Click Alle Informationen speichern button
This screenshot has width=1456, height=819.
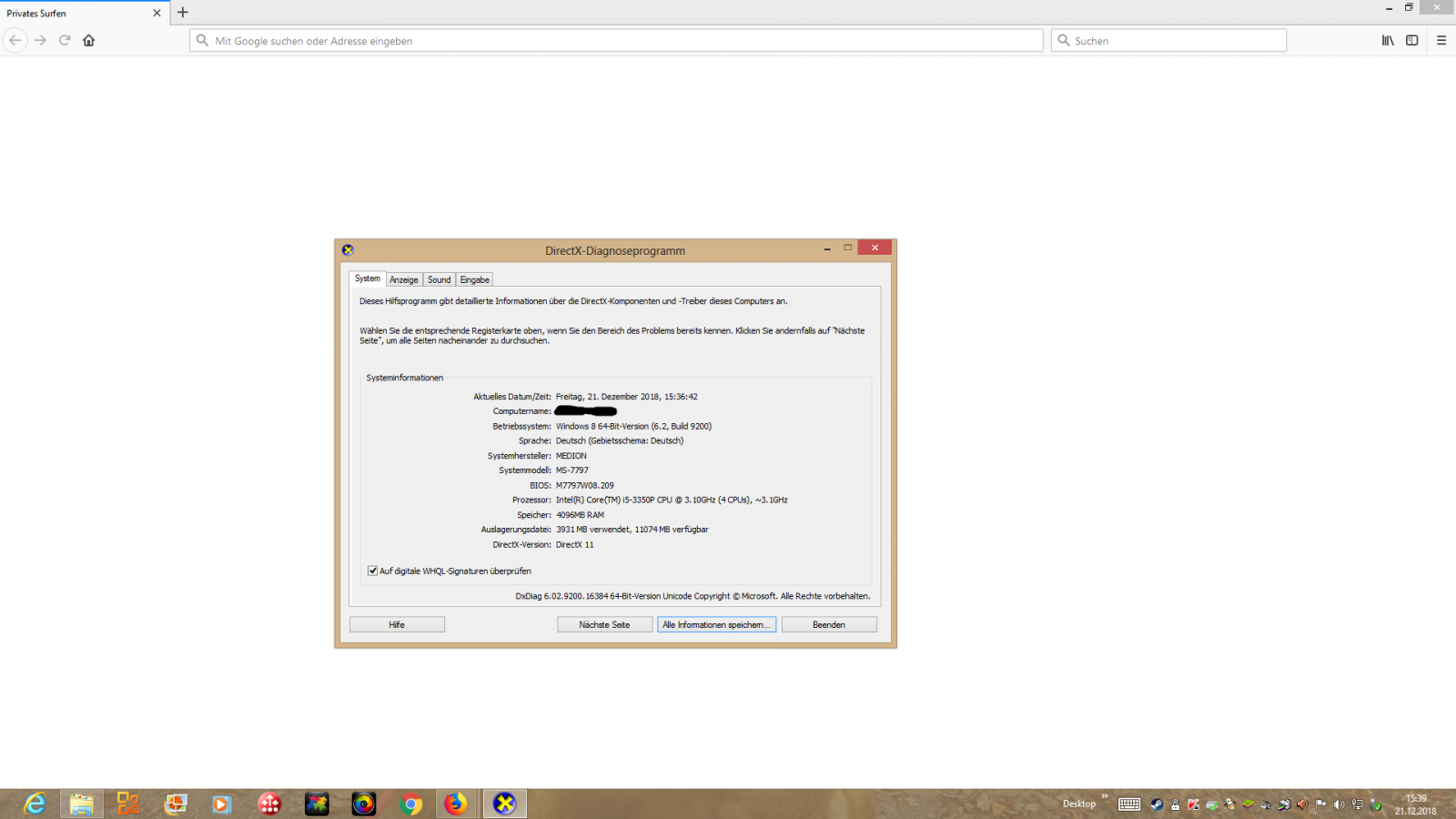[716, 624]
